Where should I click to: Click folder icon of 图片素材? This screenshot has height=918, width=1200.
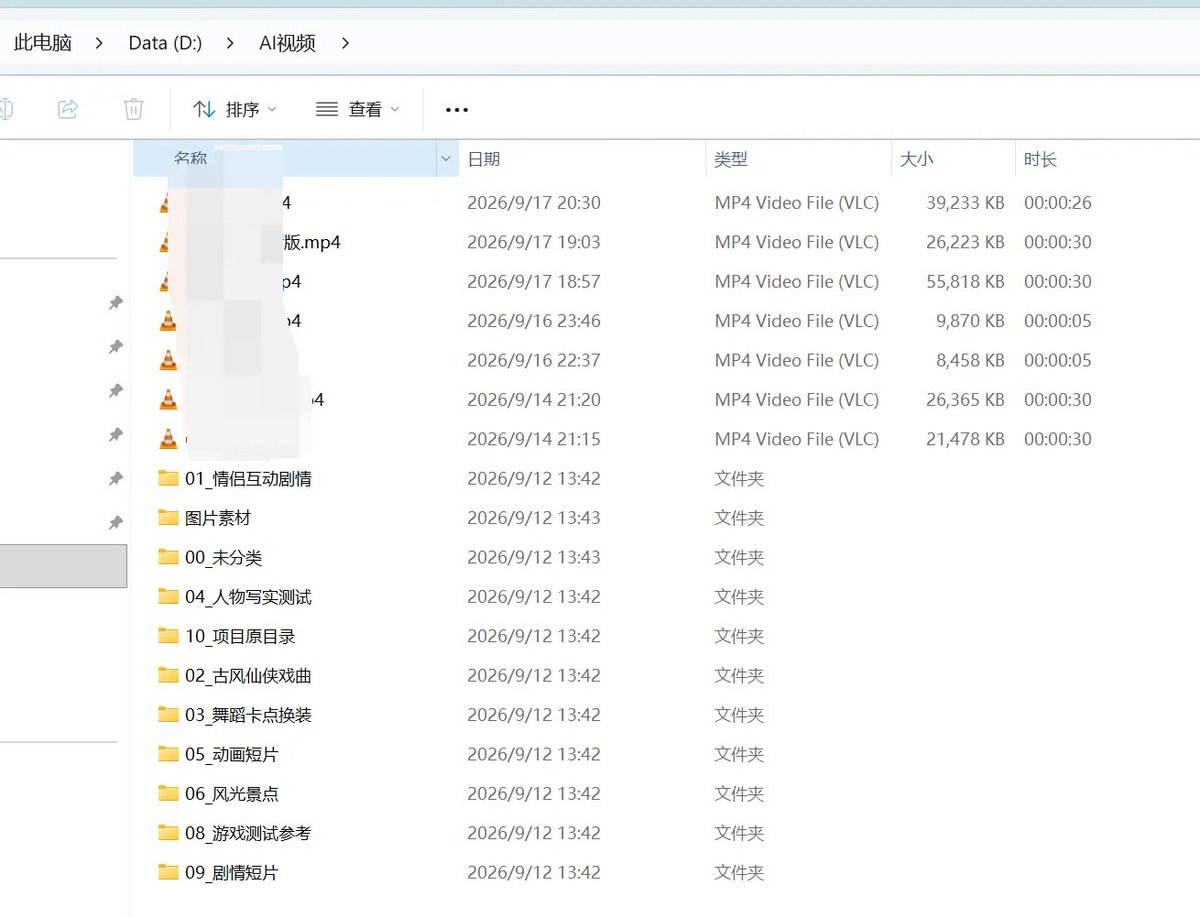168,517
